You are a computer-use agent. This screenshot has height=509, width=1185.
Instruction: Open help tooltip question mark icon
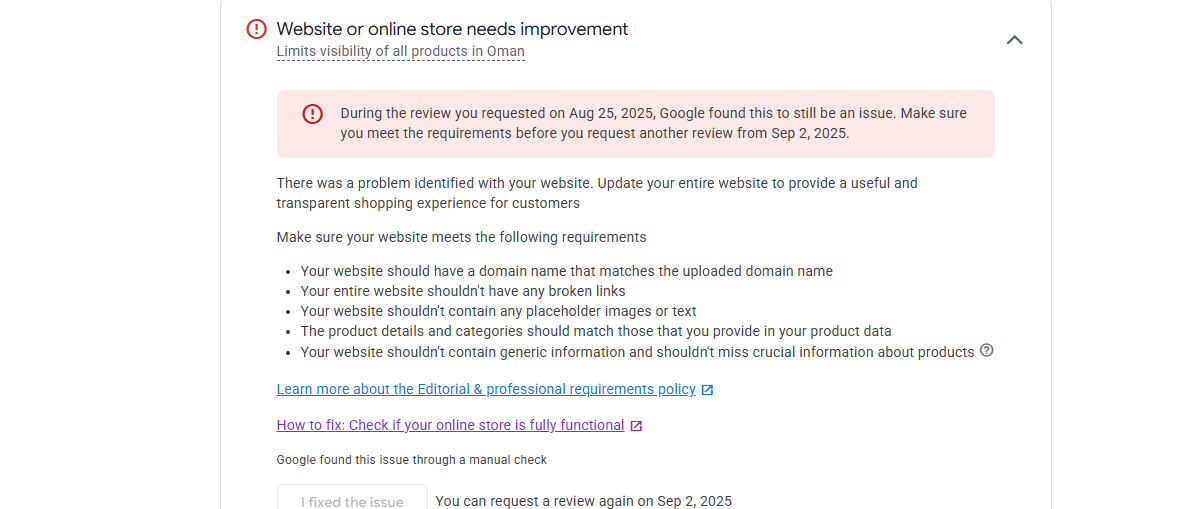pyautogui.click(x=986, y=350)
